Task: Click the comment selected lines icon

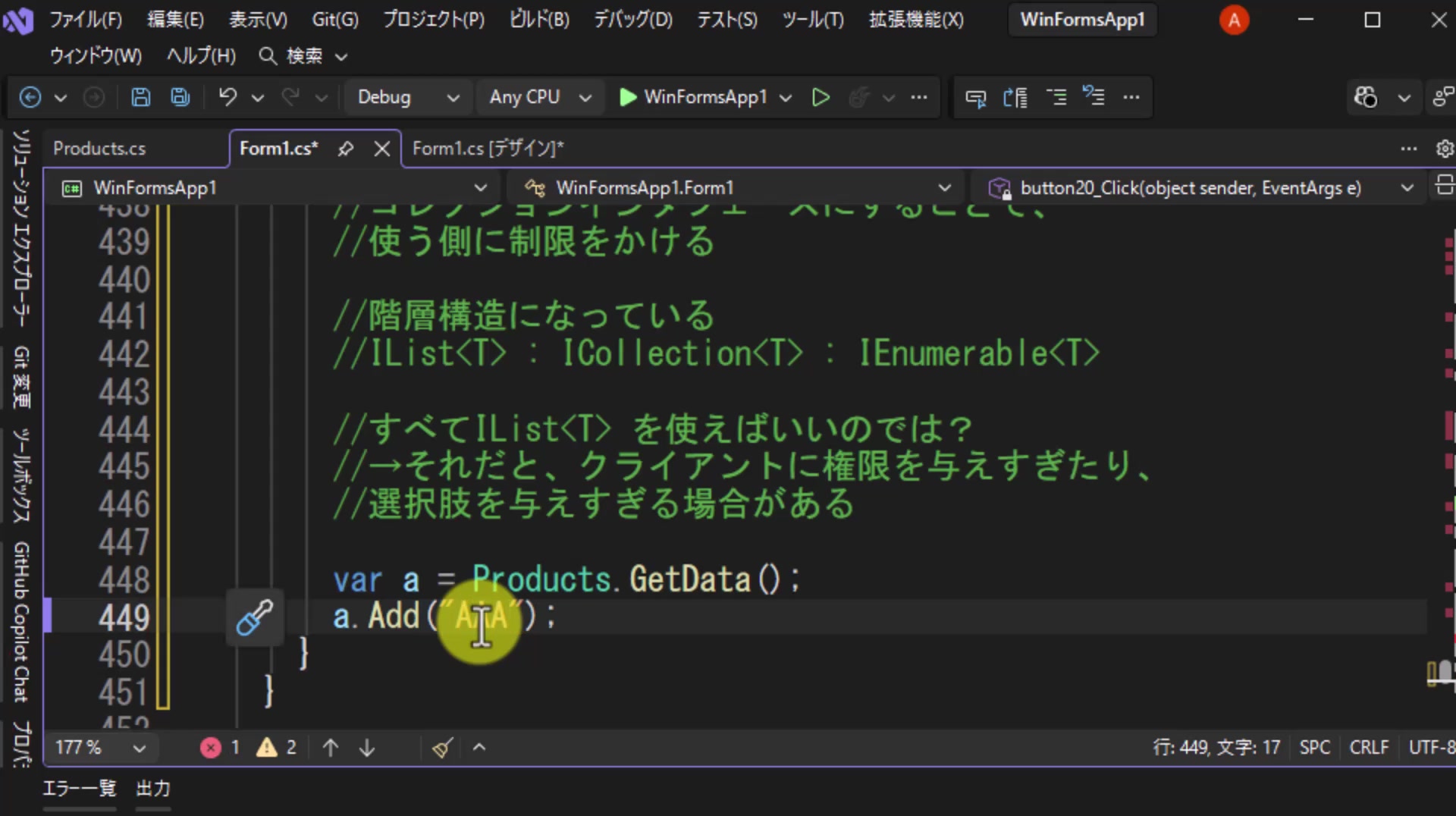Action: click(1056, 97)
